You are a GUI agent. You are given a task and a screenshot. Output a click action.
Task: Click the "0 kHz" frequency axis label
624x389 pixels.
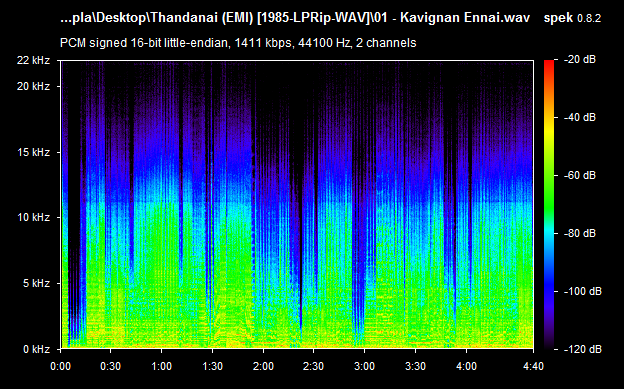[36, 349]
